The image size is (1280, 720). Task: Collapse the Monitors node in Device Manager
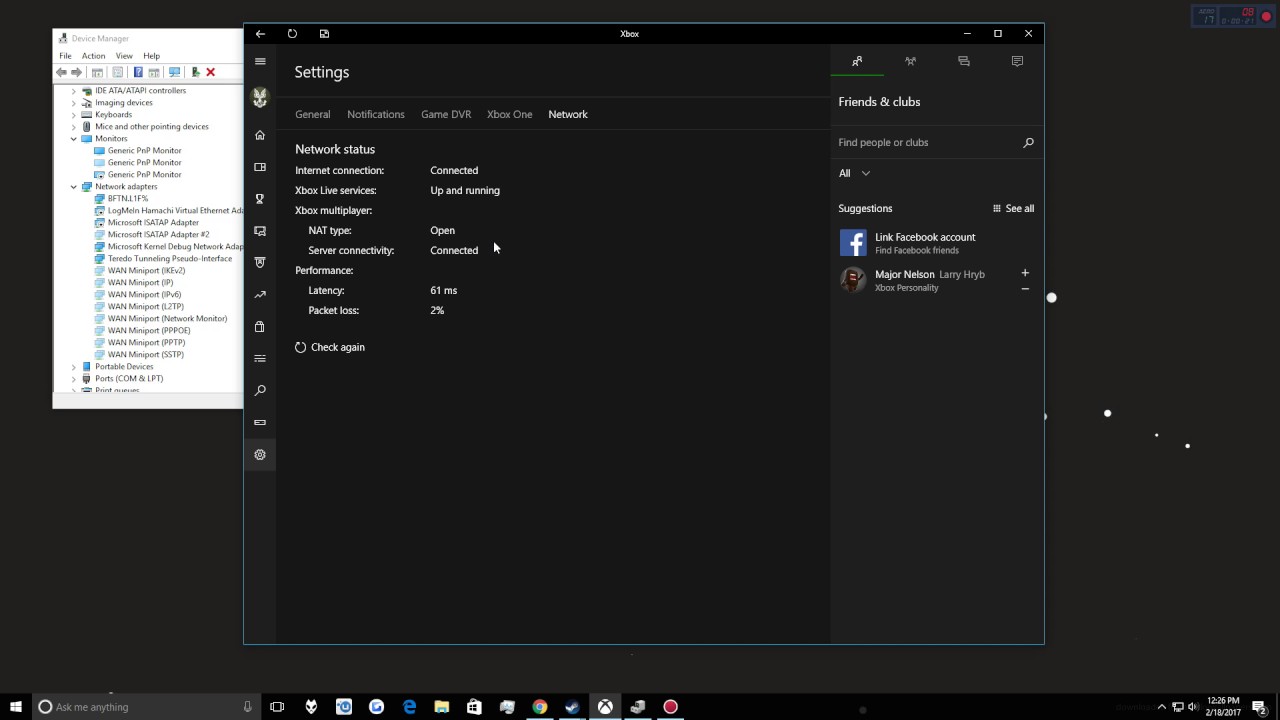click(73, 139)
